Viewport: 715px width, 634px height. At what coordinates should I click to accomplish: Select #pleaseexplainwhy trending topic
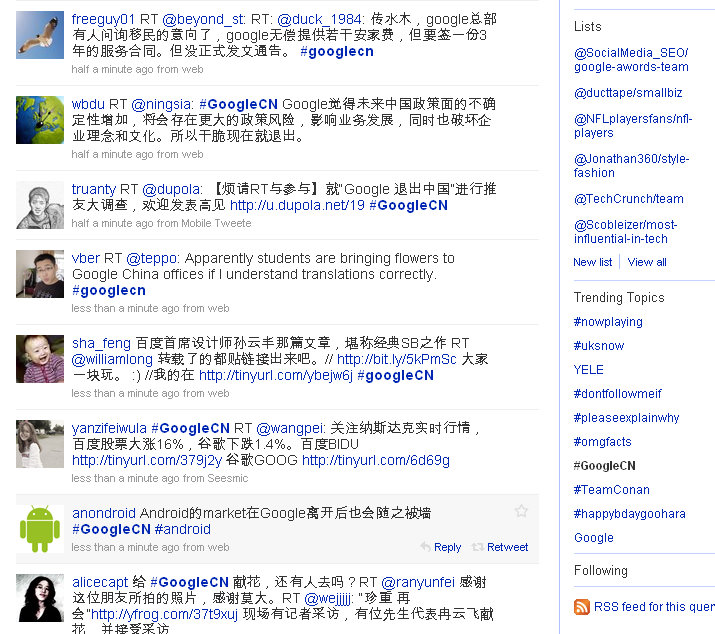627,418
